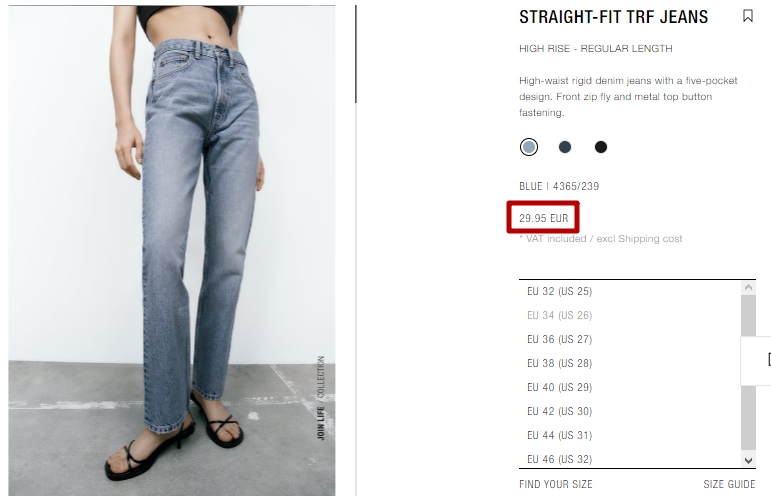Open the Find Your Size link
Screen dimensions: 771x500
point(556,484)
